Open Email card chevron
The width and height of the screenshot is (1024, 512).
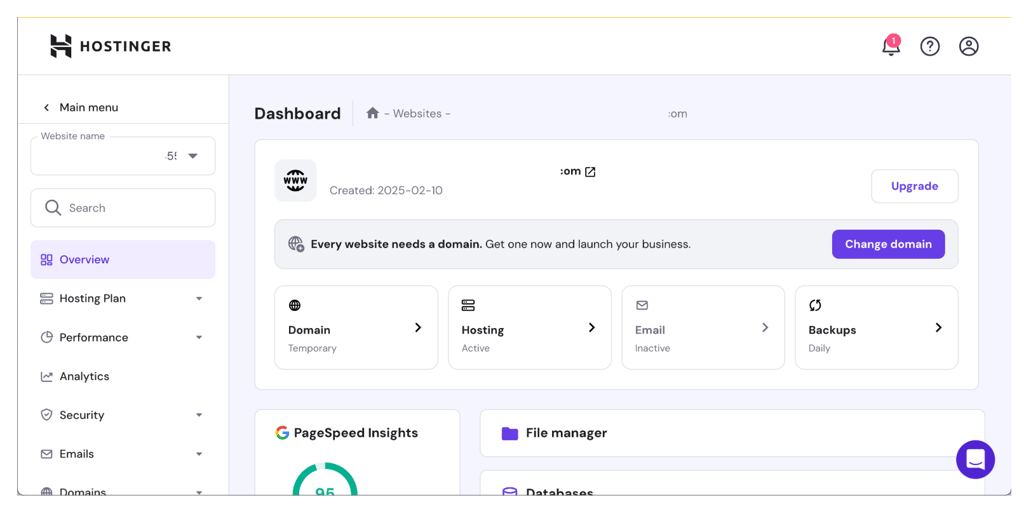[x=765, y=327]
